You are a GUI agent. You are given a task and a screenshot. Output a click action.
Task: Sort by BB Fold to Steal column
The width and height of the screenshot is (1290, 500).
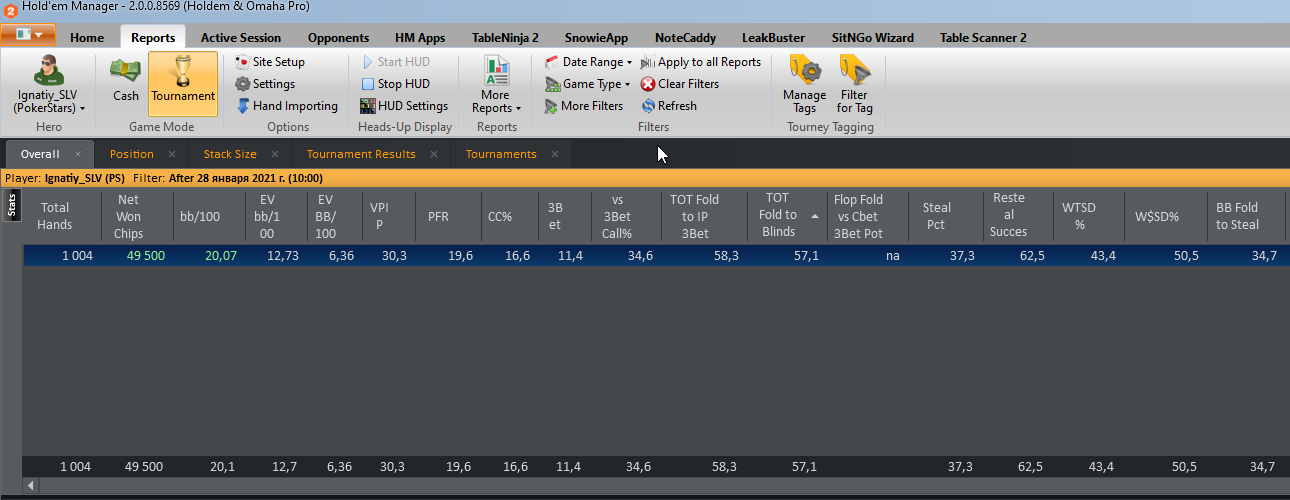click(x=1245, y=216)
